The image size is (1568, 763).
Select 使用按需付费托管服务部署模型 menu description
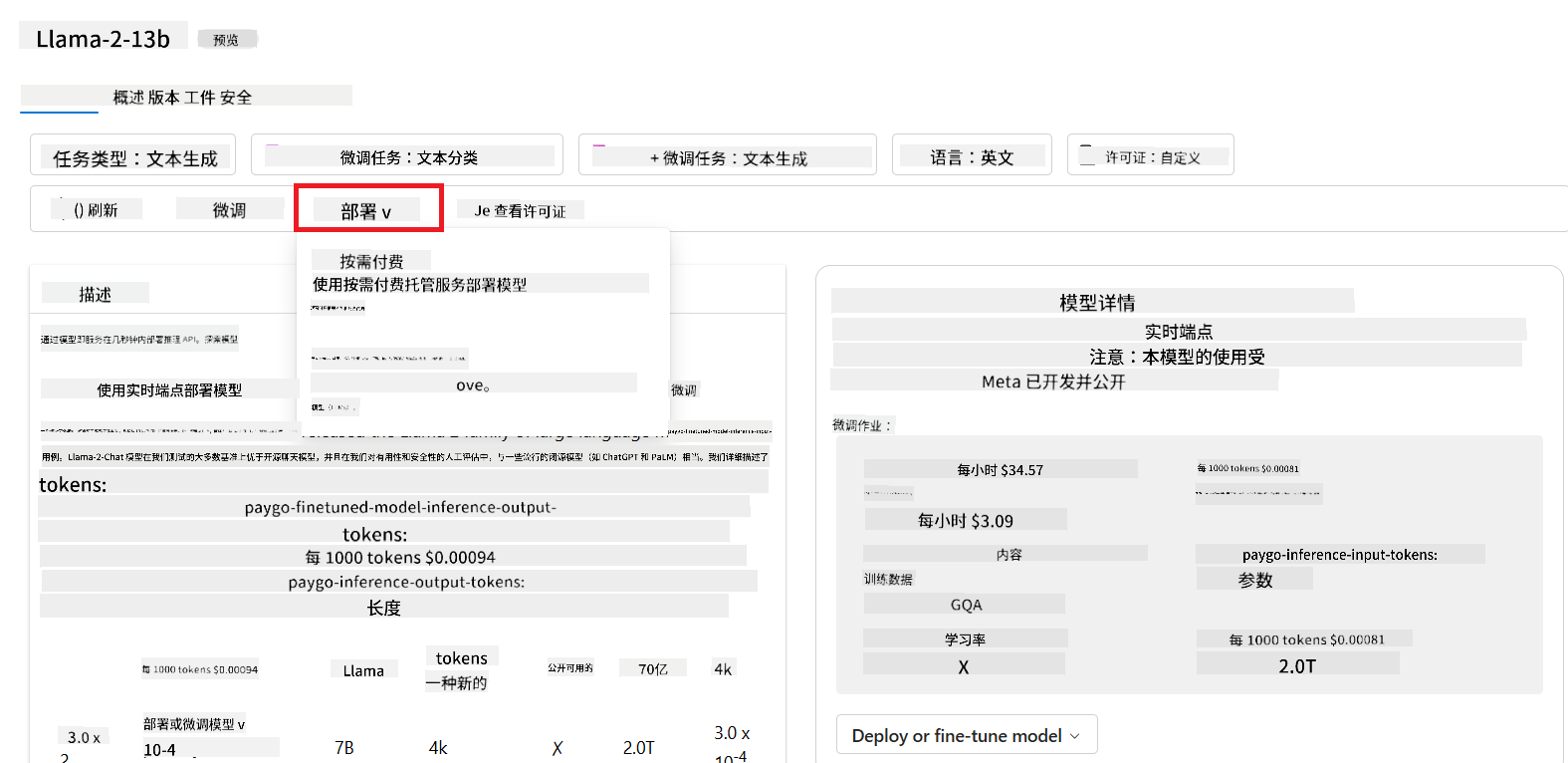coord(420,284)
